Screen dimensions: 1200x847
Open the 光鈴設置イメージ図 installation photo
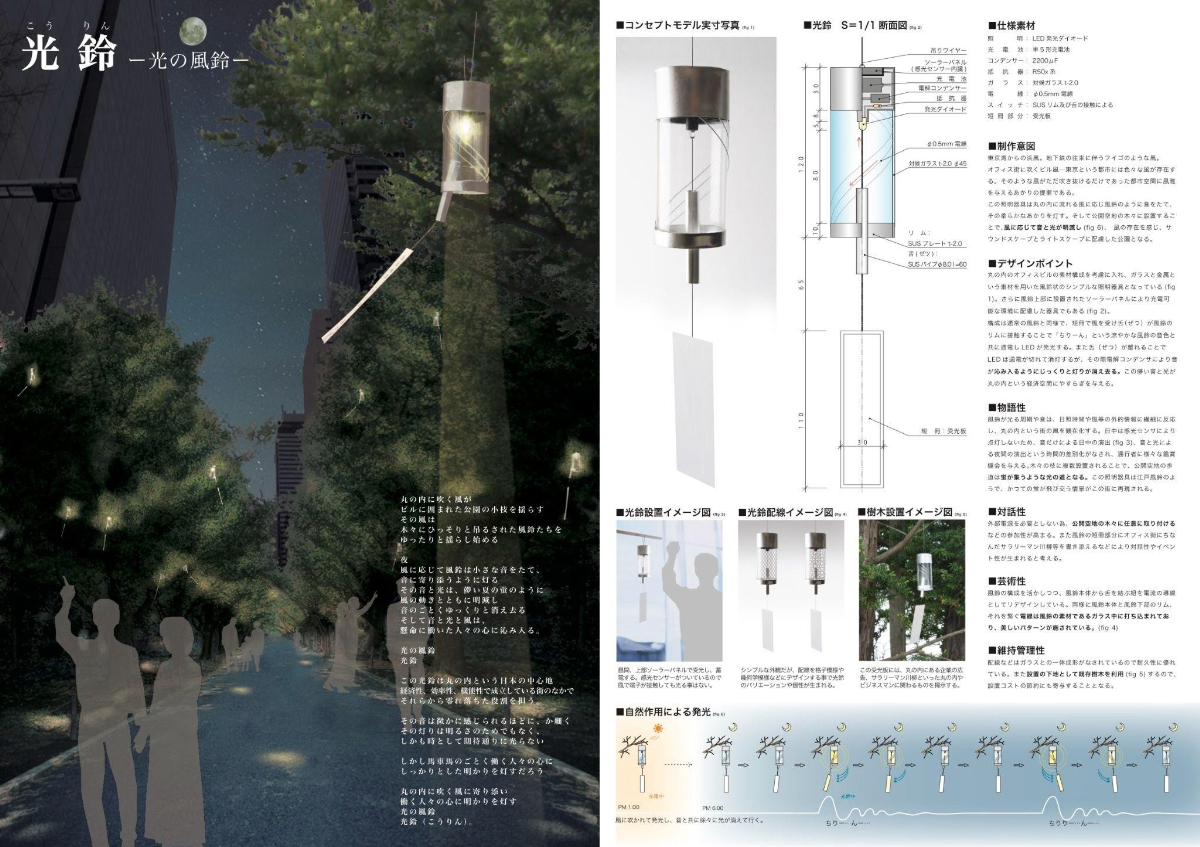tap(671, 590)
